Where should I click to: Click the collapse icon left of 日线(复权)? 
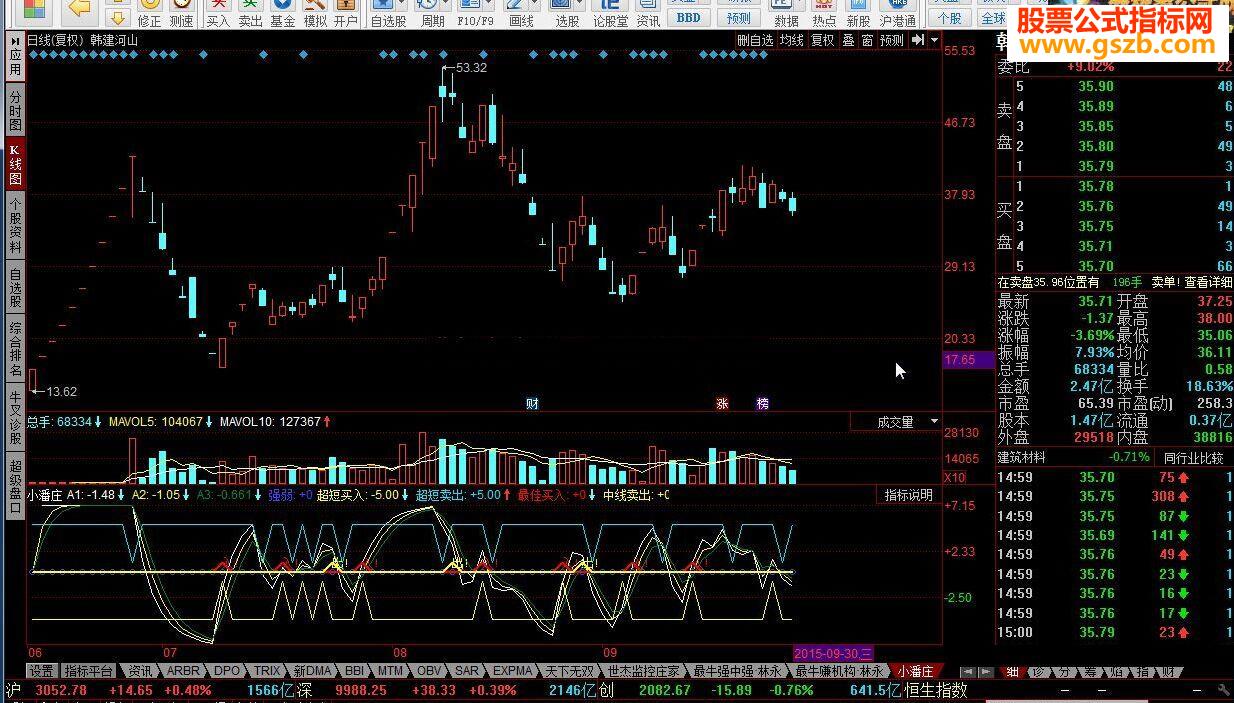coord(16,40)
